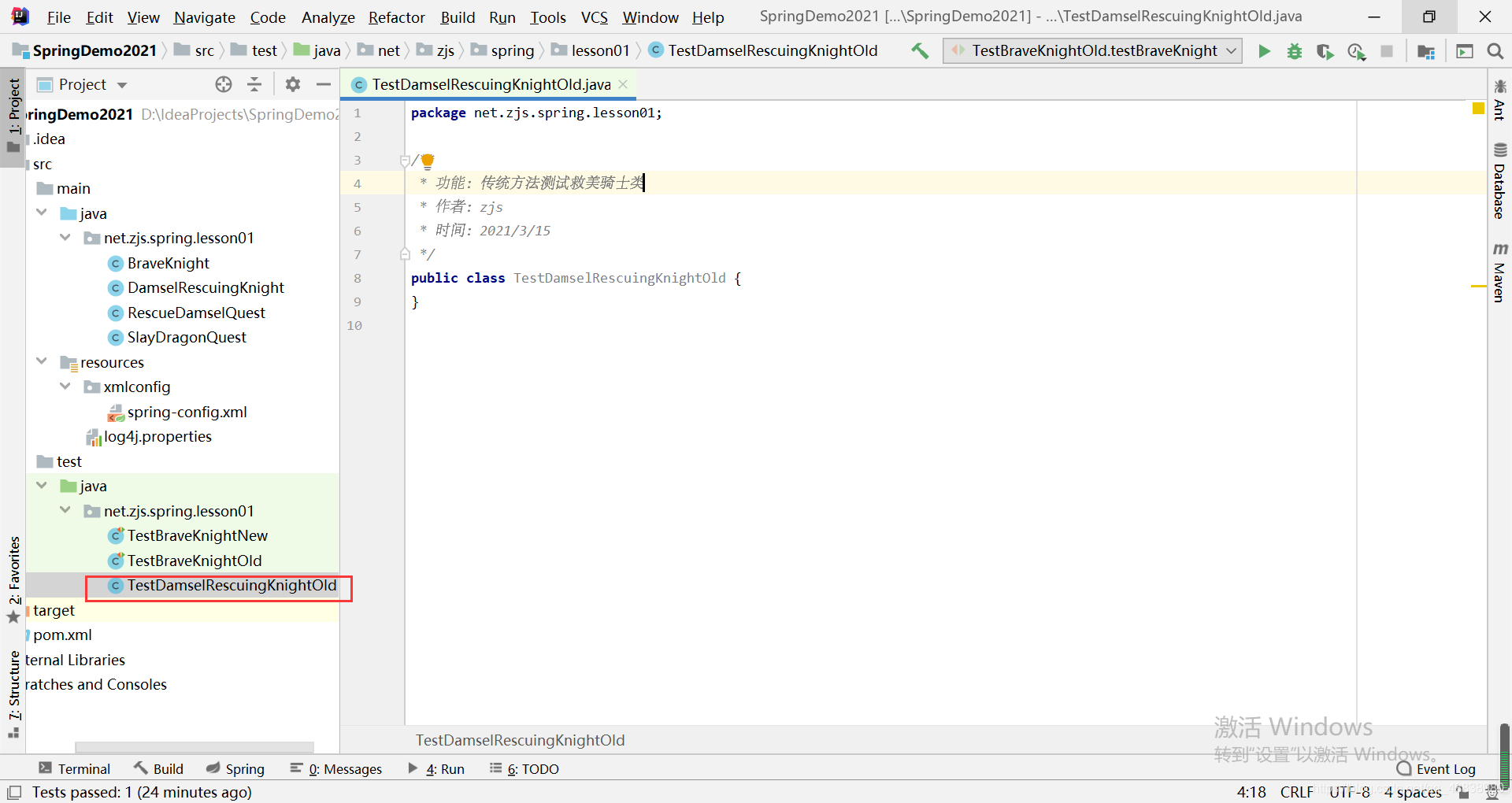Screen dimensions: 1512x803
Task: Collapse the test java folder
Action: pos(42,486)
